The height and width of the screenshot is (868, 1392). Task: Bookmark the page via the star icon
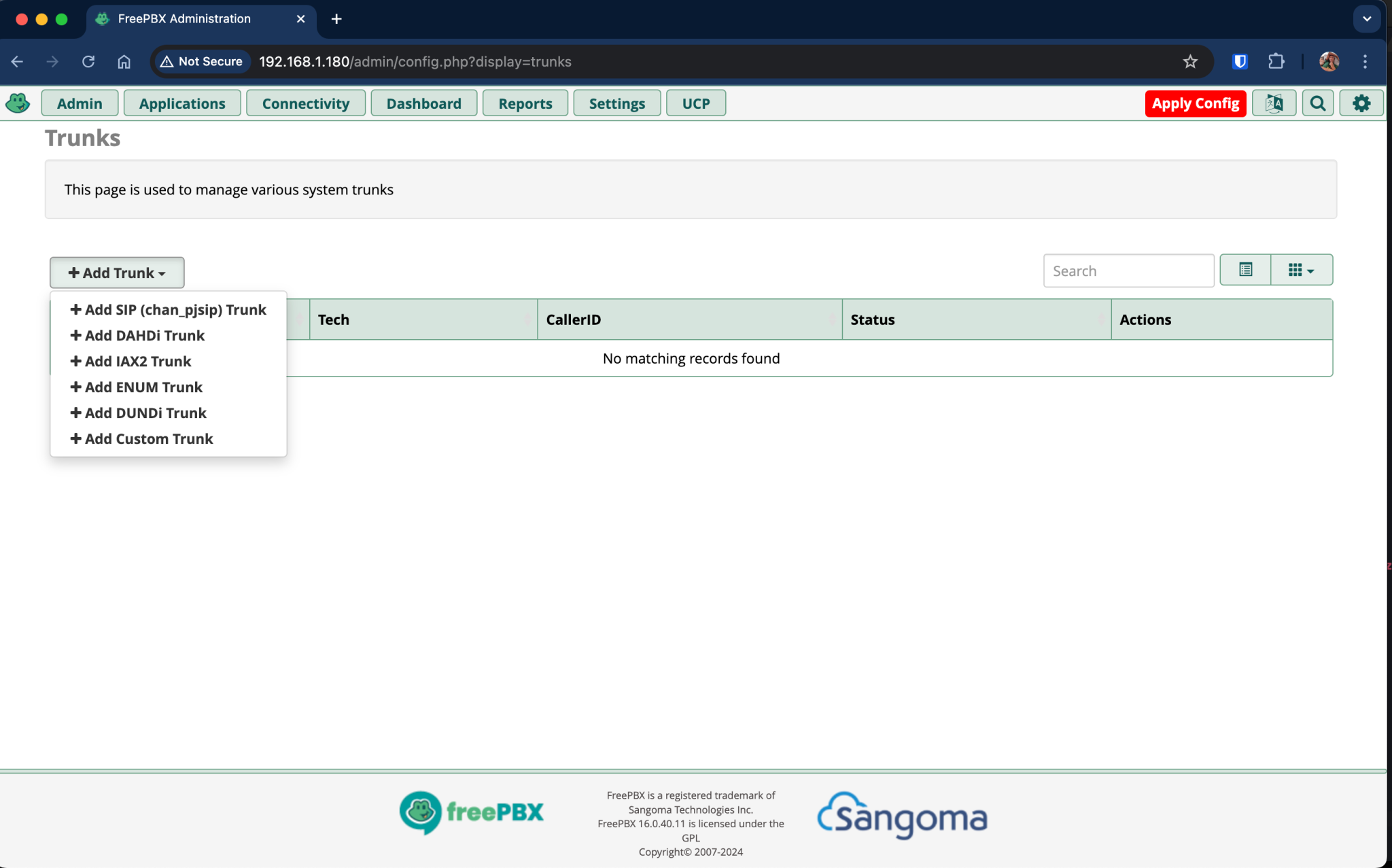(x=1189, y=61)
